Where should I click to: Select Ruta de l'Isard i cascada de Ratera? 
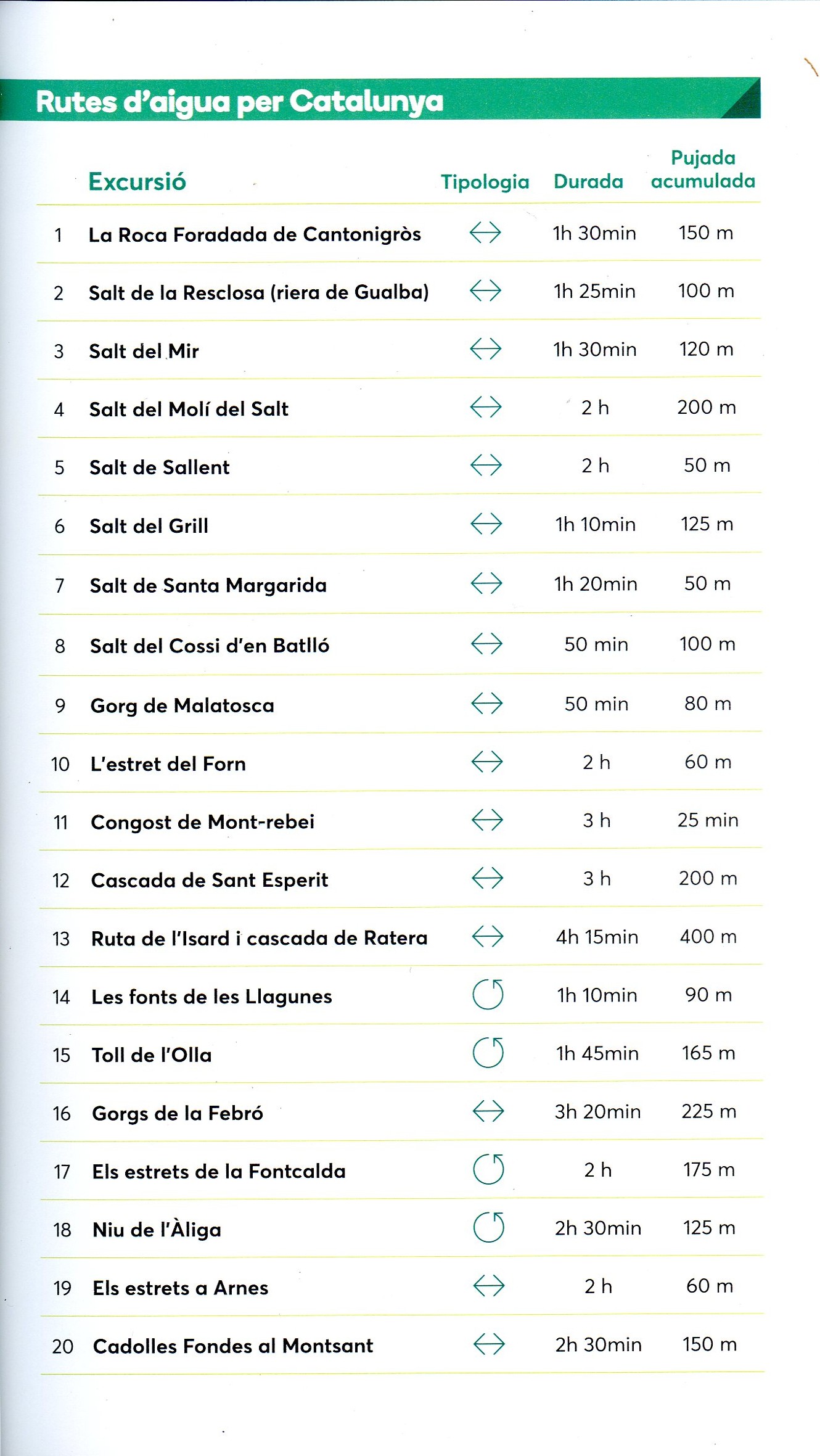(x=259, y=939)
